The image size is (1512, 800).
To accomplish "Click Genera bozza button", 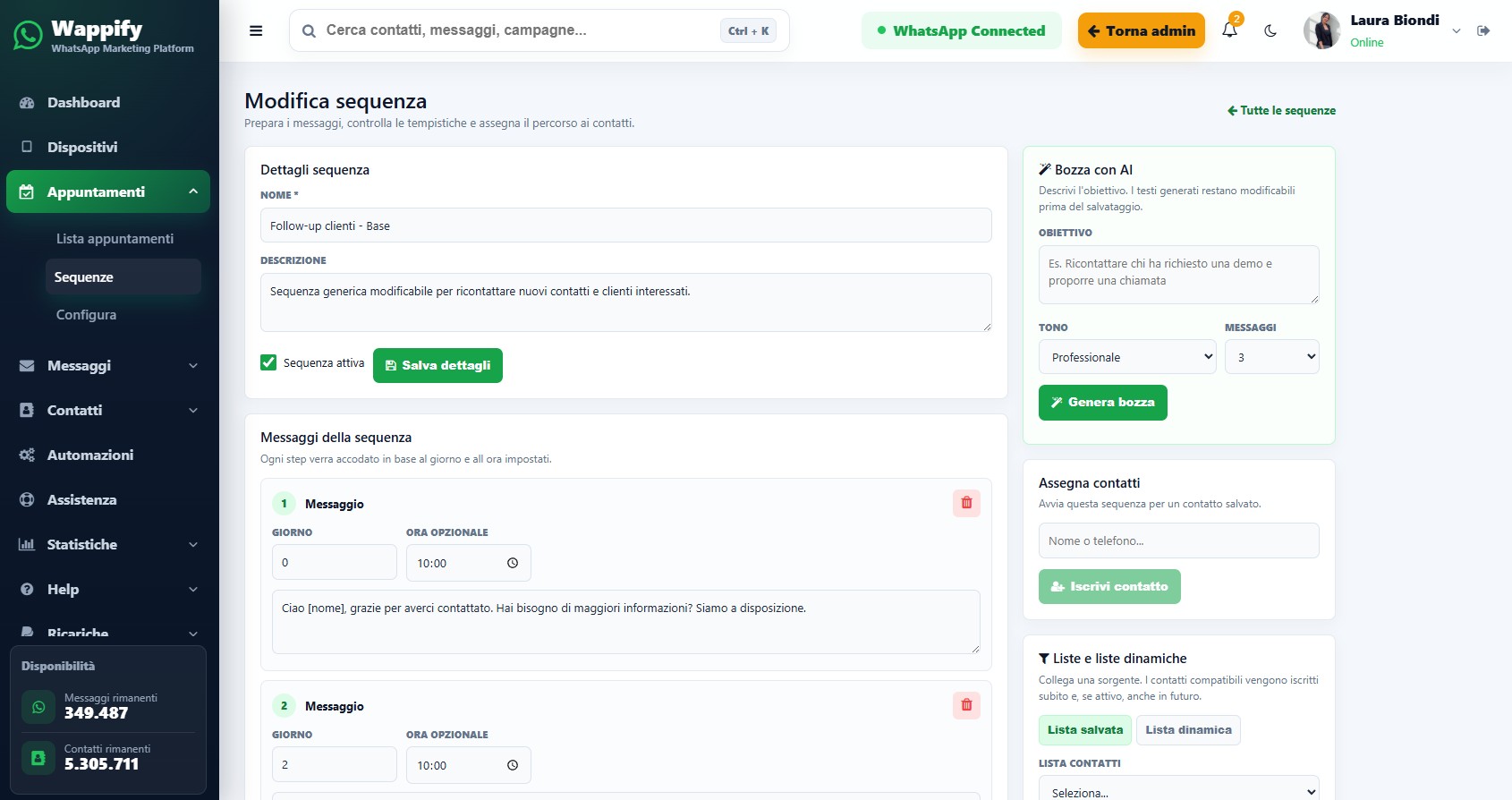I will (x=1102, y=403).
